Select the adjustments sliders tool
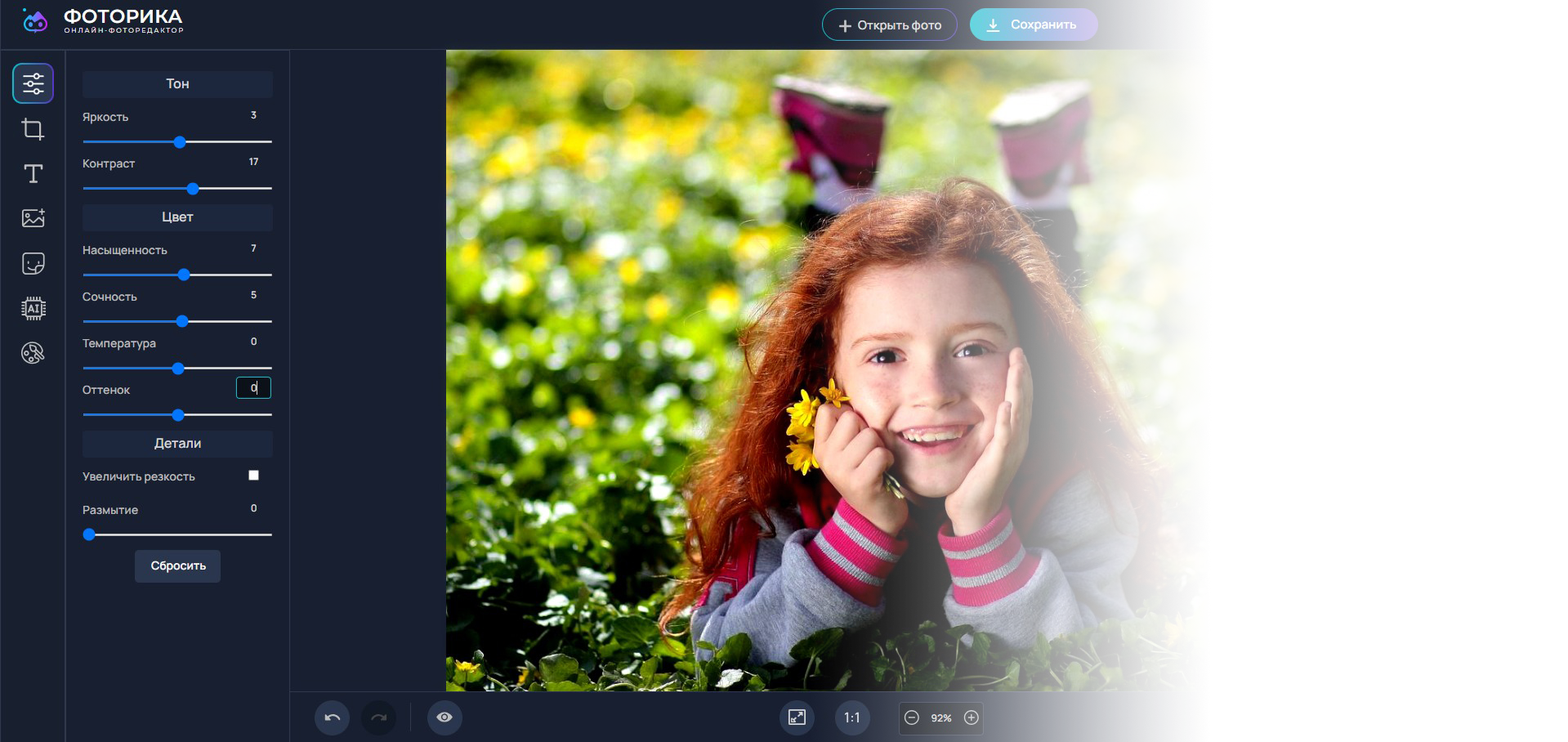Screen dimensions: 1568x742 (33, 83)
